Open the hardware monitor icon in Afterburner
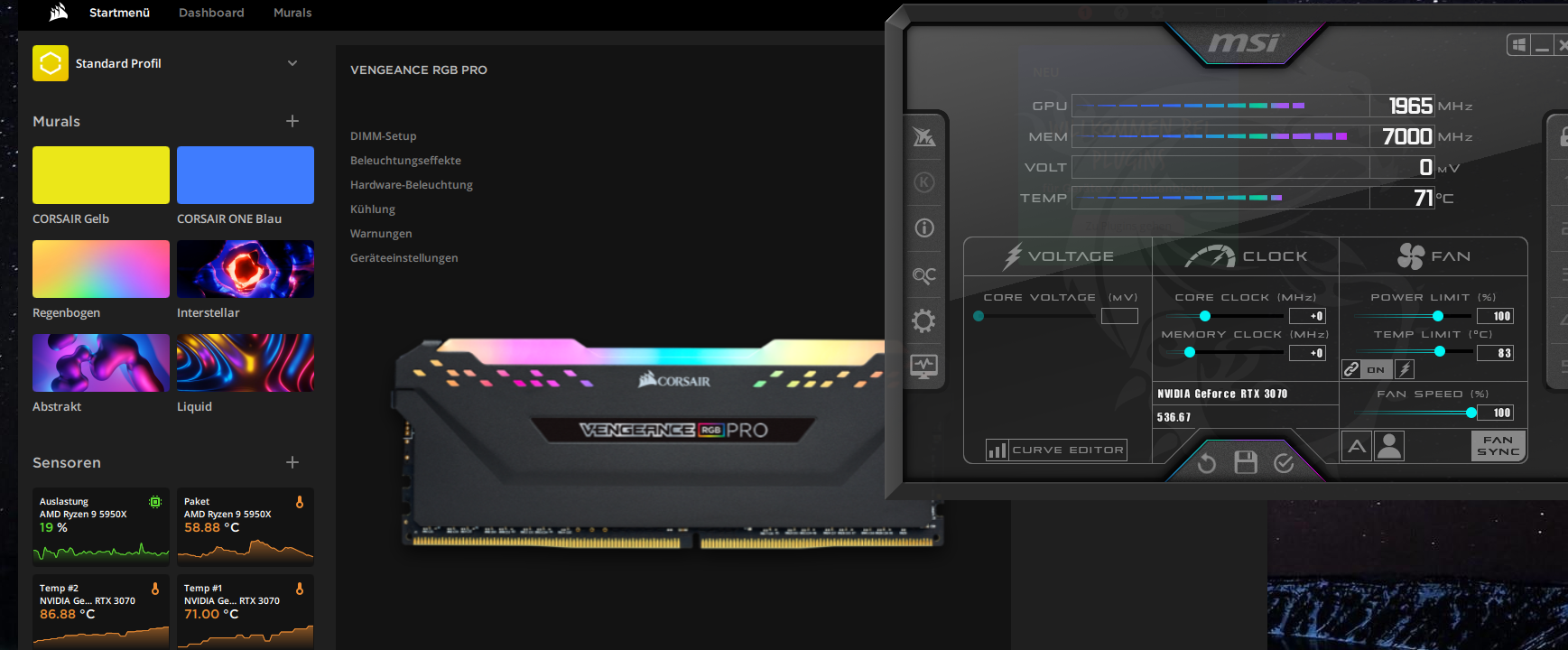The height and width of the screenshot is (650, 1568). click(x=924, y=367)
